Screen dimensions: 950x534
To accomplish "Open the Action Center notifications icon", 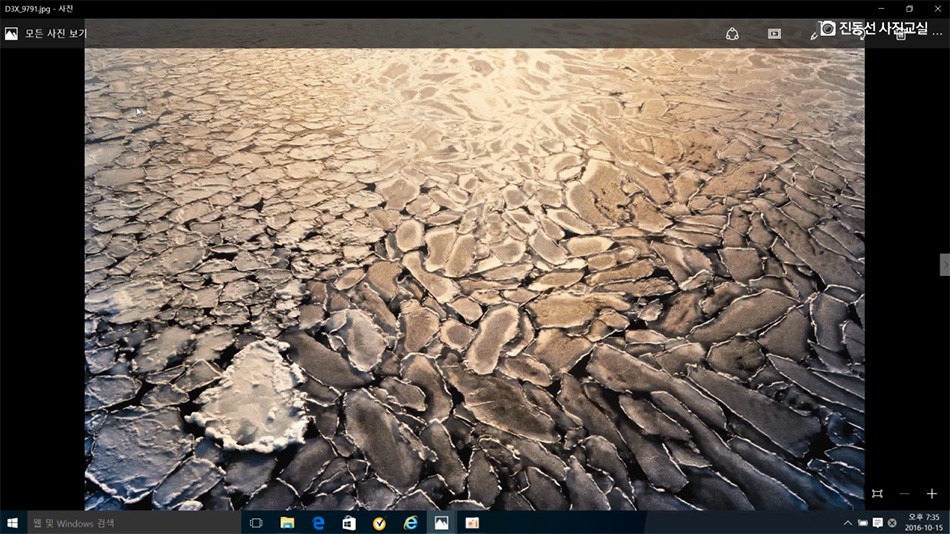I will click(x=877, y=522).
